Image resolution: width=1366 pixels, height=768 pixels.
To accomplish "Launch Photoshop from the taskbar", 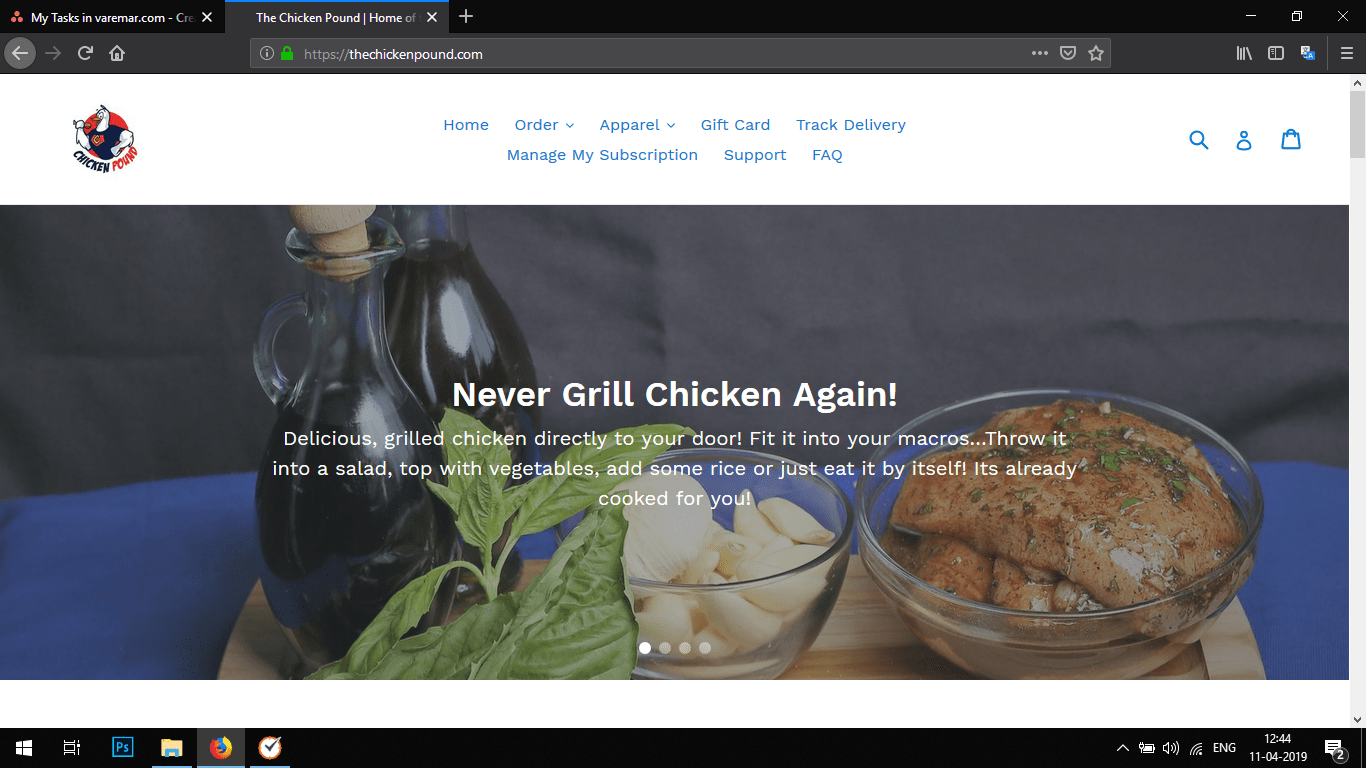I will 123,747.
